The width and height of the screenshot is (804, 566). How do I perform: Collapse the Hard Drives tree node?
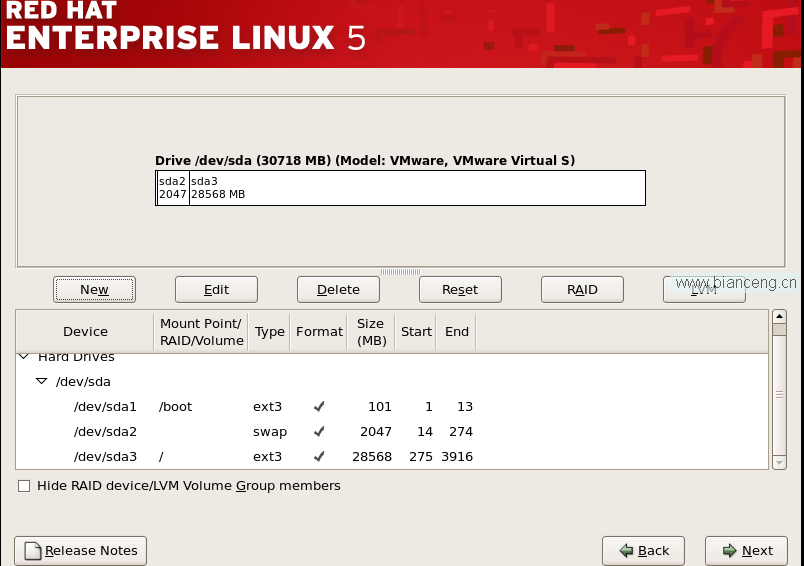click(24, 356)
